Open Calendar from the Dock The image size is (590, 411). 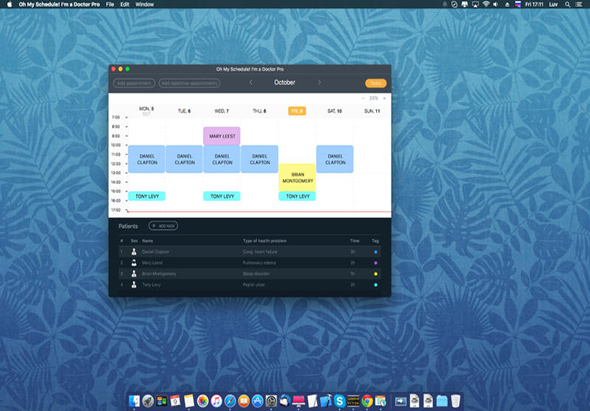tap(175, 401)
